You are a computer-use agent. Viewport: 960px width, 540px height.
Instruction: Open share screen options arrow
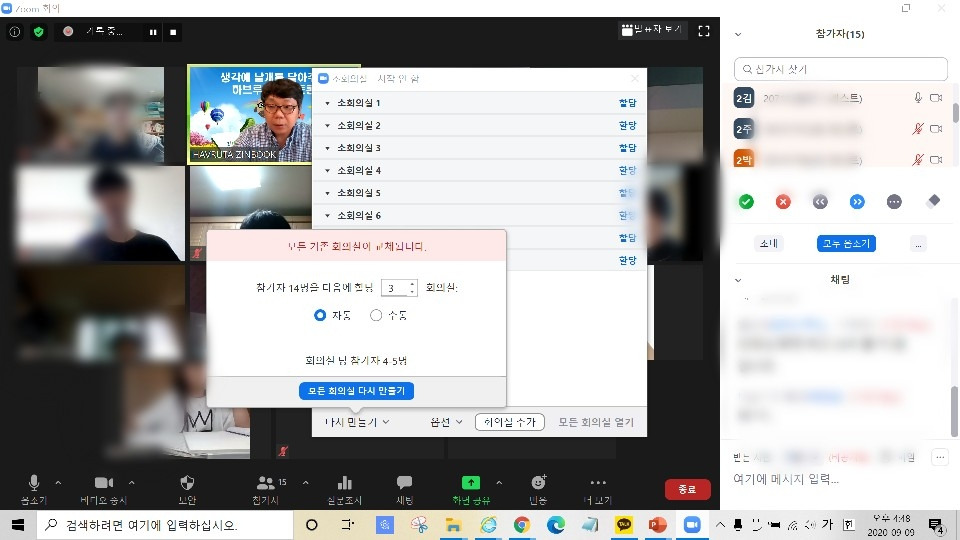point(499,483)
